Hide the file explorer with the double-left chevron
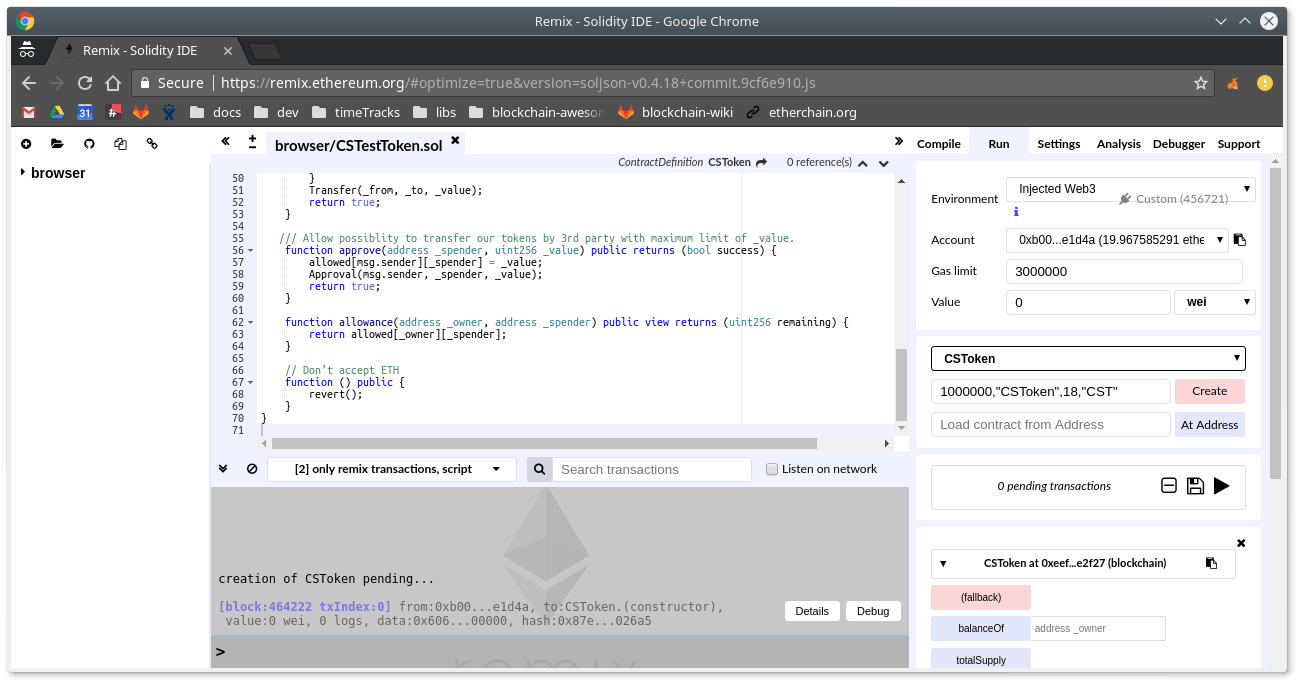This screenshot has width=1300, height=685. click(226, 142)
